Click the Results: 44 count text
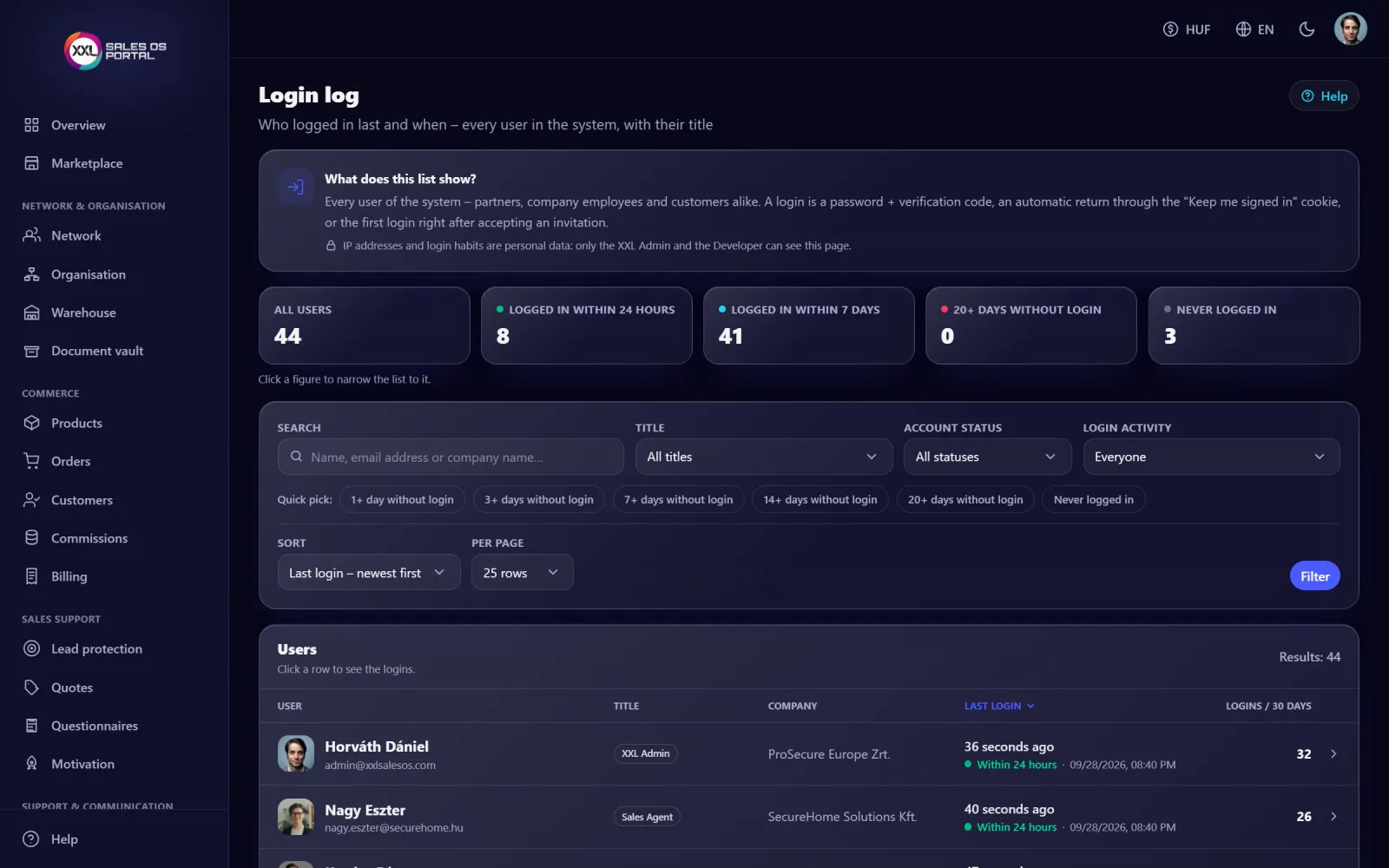The width and height of the screenshot is (1389, 868). [x=1309, y=657]
